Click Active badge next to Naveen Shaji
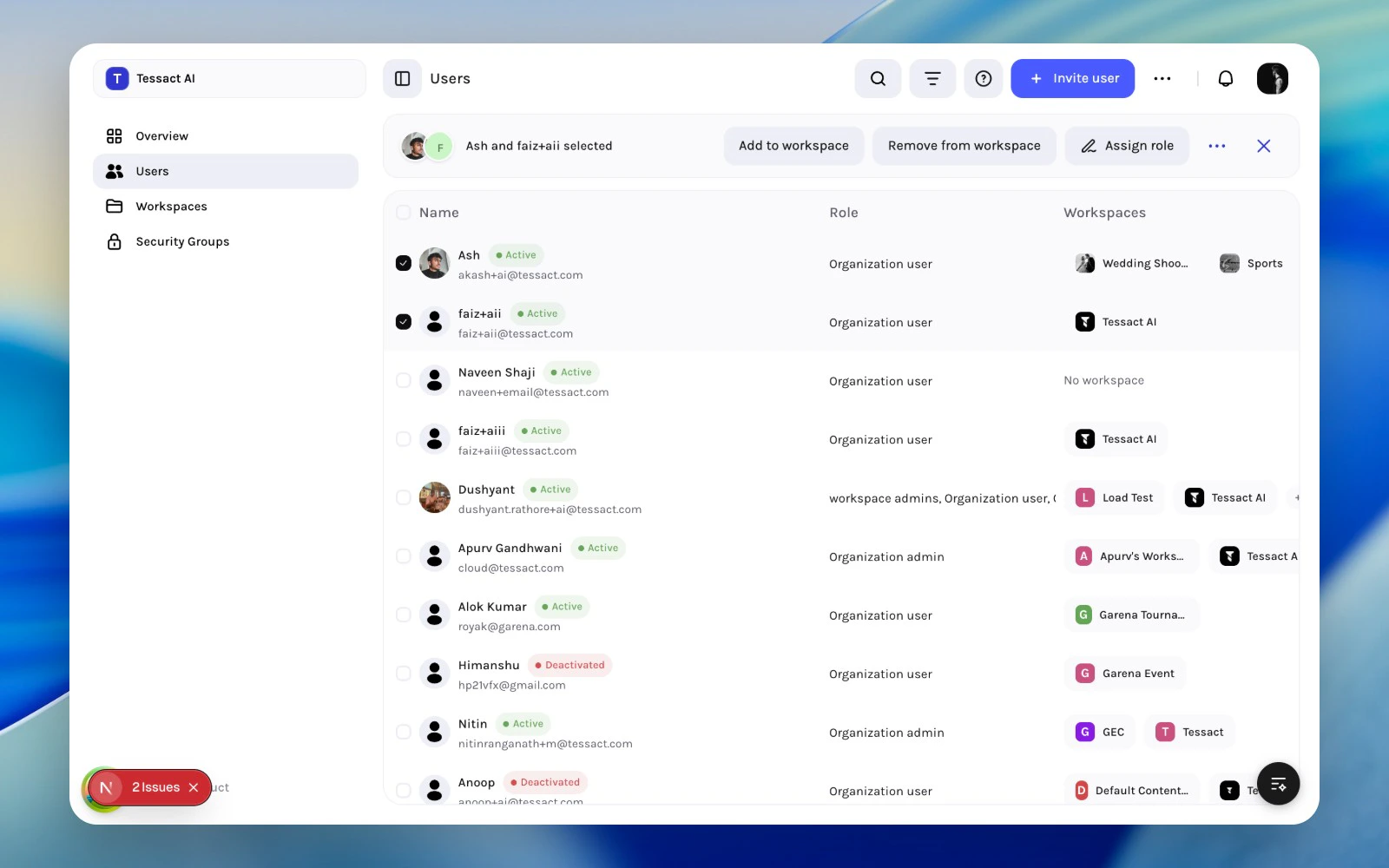The image size is (1389, 868). (571, 372)
